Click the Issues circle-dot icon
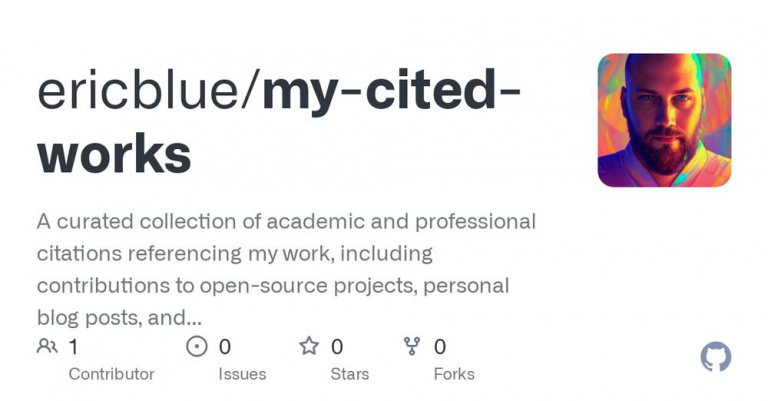The image size is (768, 401). (197, 347)
